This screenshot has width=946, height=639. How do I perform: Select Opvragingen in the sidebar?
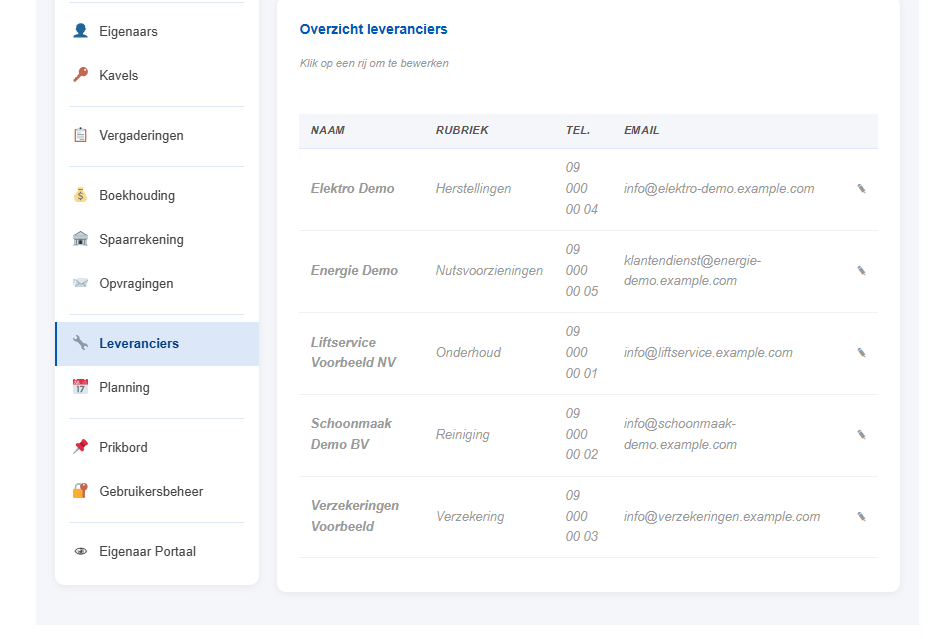pyautogui.click(x=157, y=284)
